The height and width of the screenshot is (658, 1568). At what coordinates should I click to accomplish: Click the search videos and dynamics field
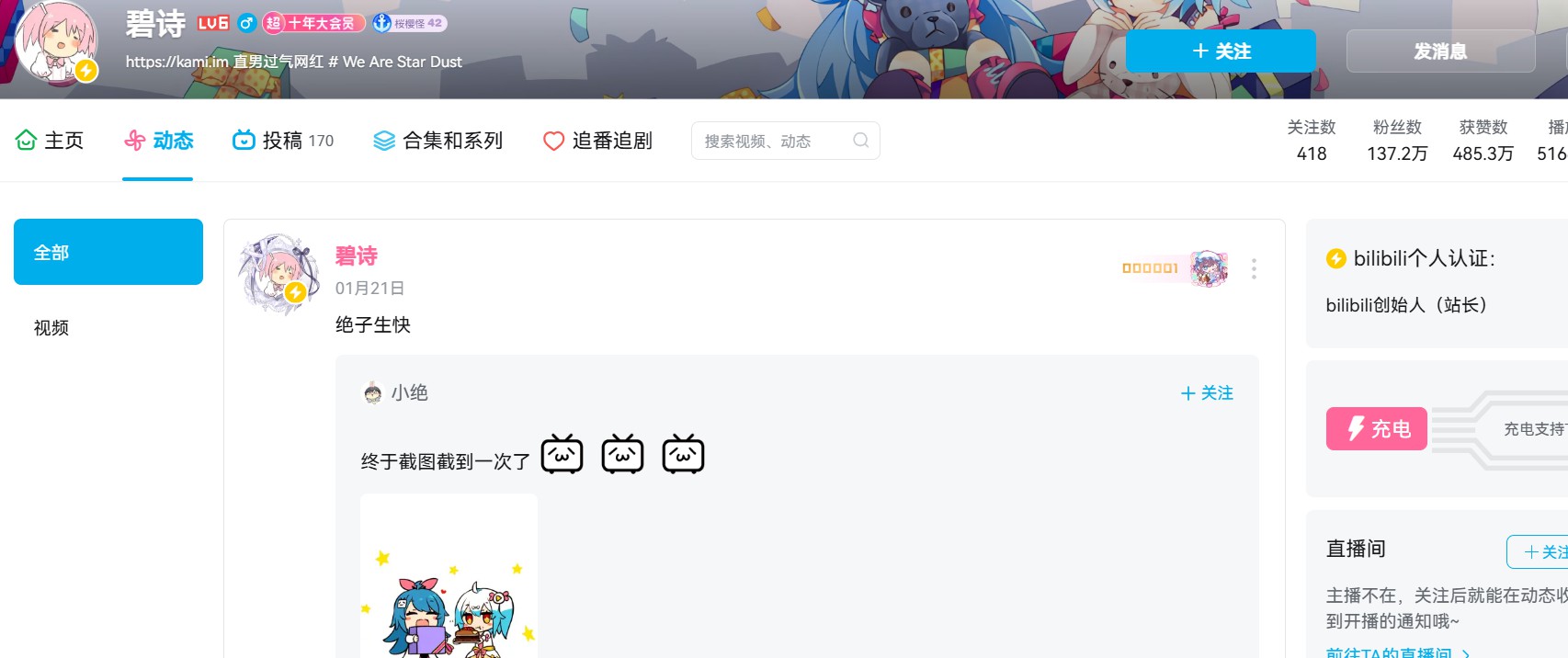coord(786,141)
